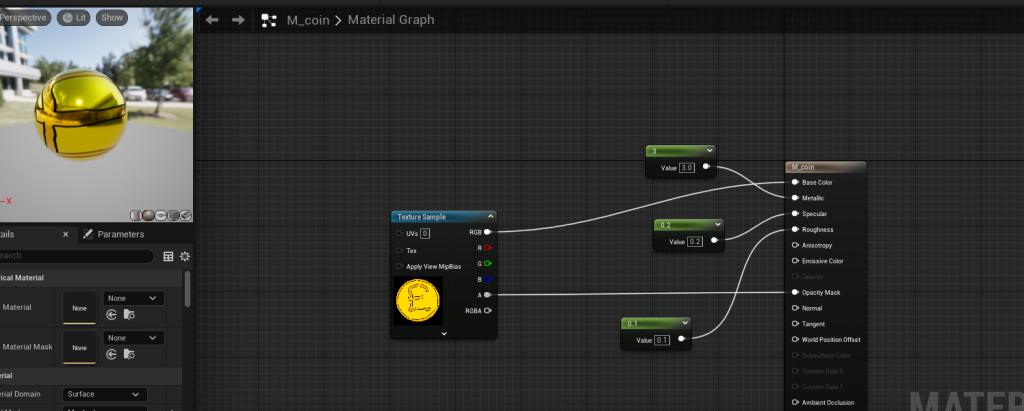The image size is (1024, 411).
Task: Browse to Physical Material asset in Content Browser
Action: 128,314
